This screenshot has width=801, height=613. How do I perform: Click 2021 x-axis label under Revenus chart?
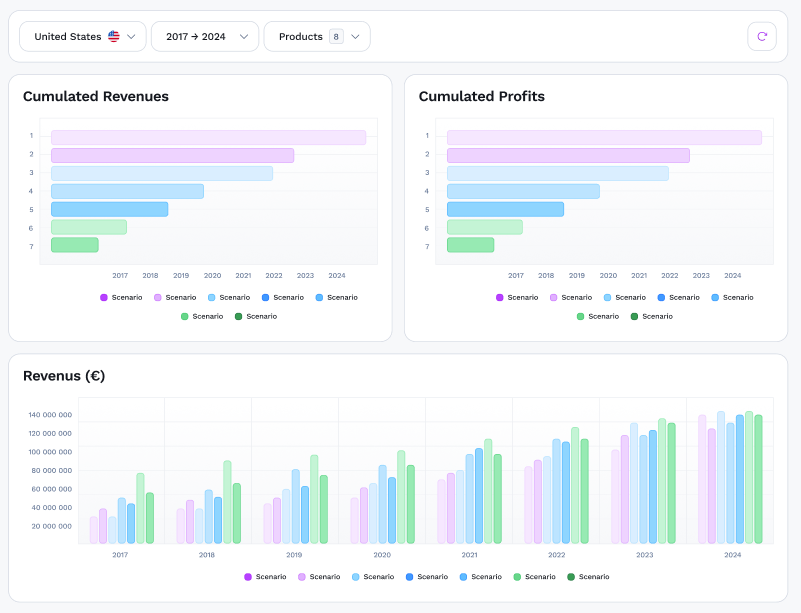click(469, 555)
